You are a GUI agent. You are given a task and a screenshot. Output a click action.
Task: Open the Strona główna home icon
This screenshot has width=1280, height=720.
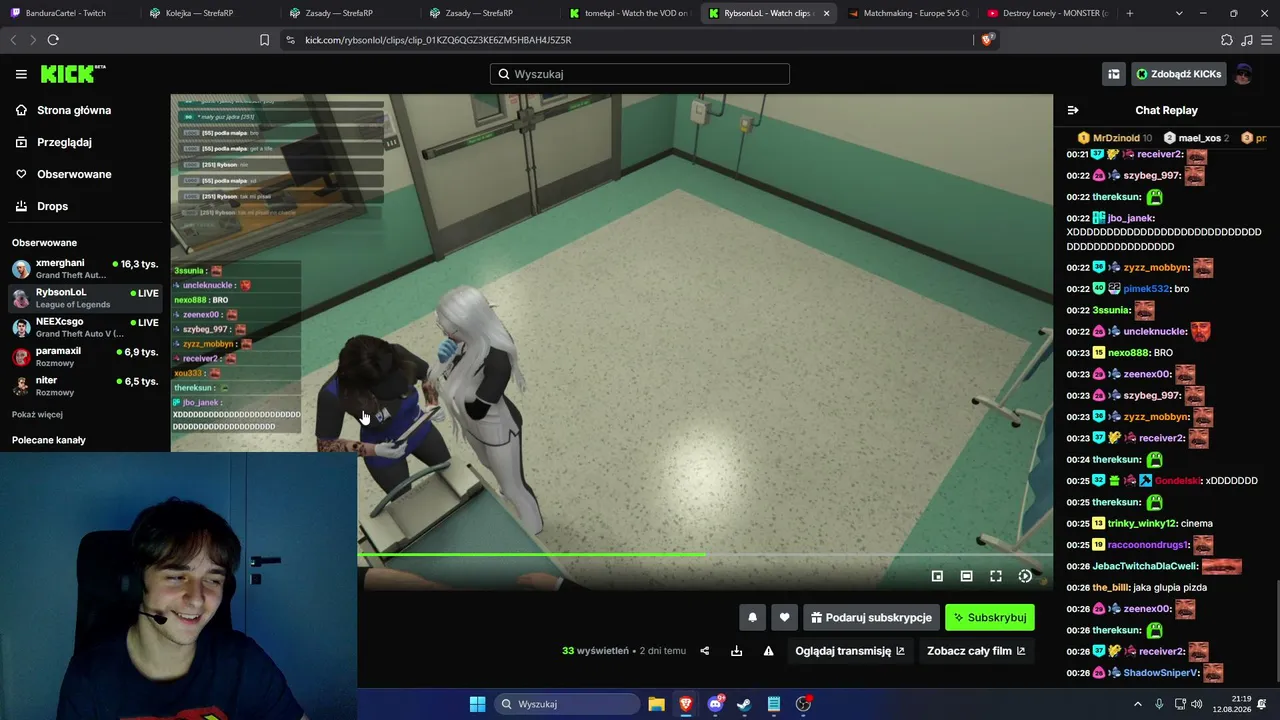pyautogui.click(x=21, y=110)
